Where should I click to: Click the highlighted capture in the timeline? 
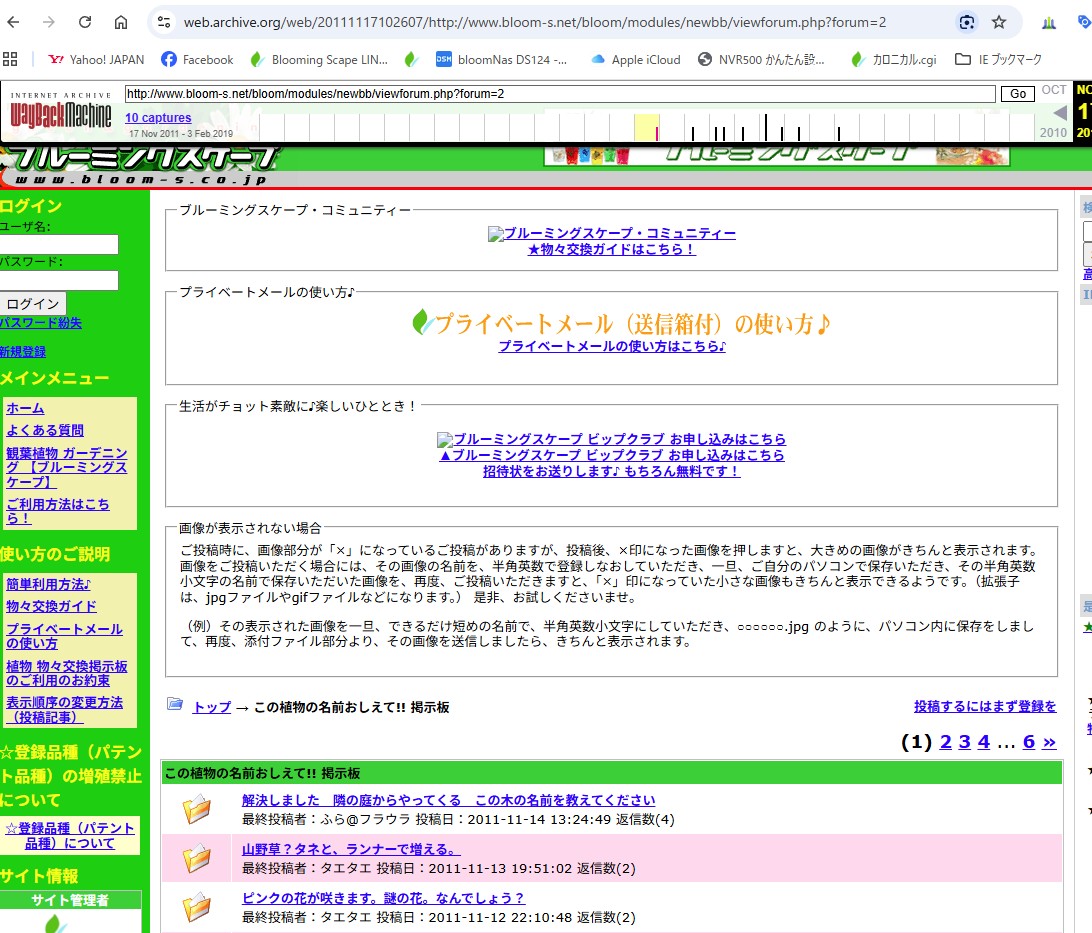[x=657, y=132]
